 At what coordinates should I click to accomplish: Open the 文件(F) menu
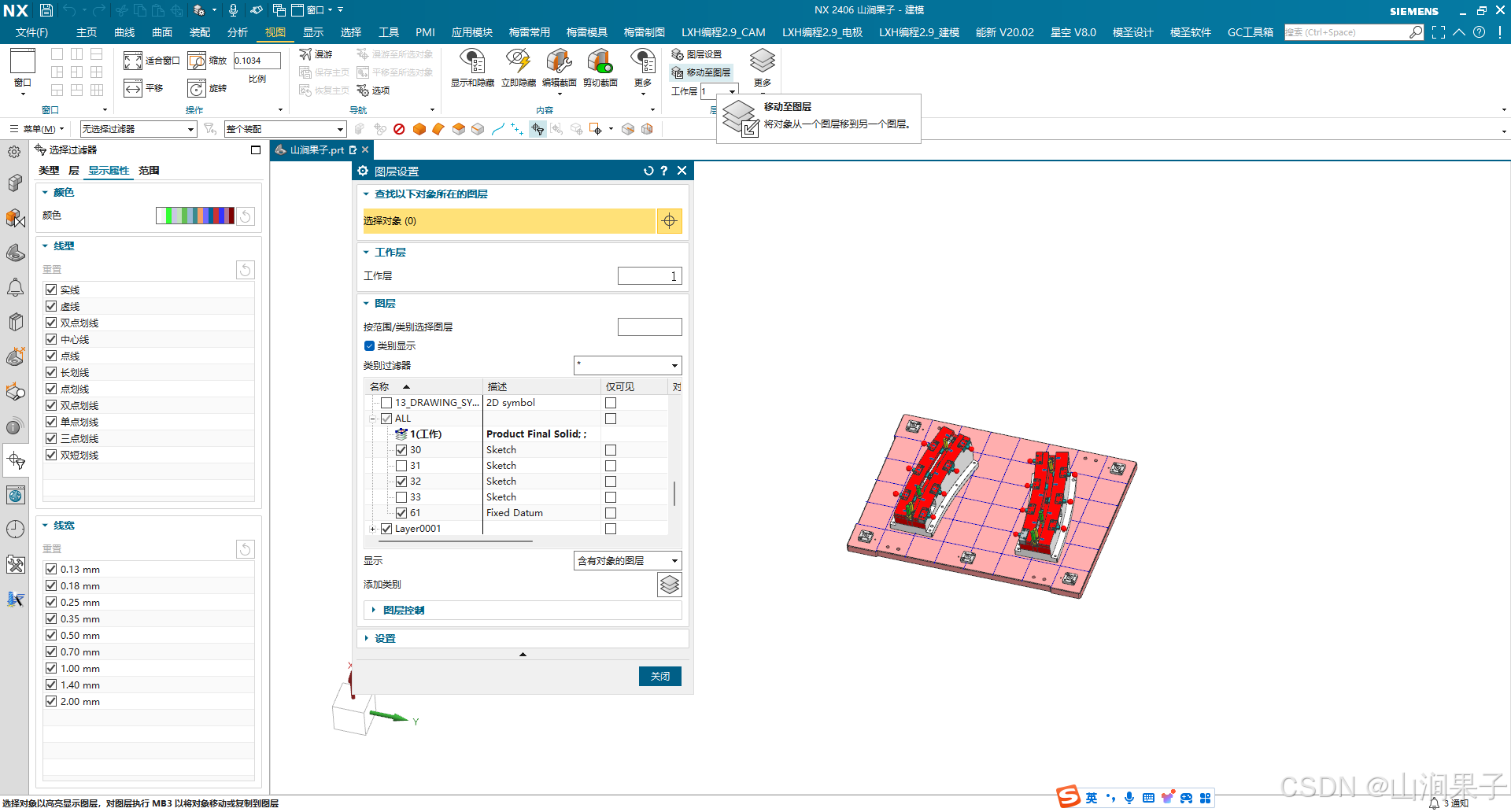click(31, 32)
